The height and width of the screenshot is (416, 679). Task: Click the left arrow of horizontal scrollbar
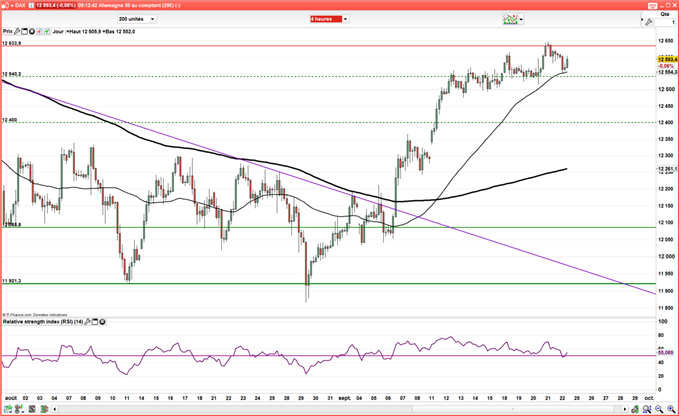coord(55,409)
